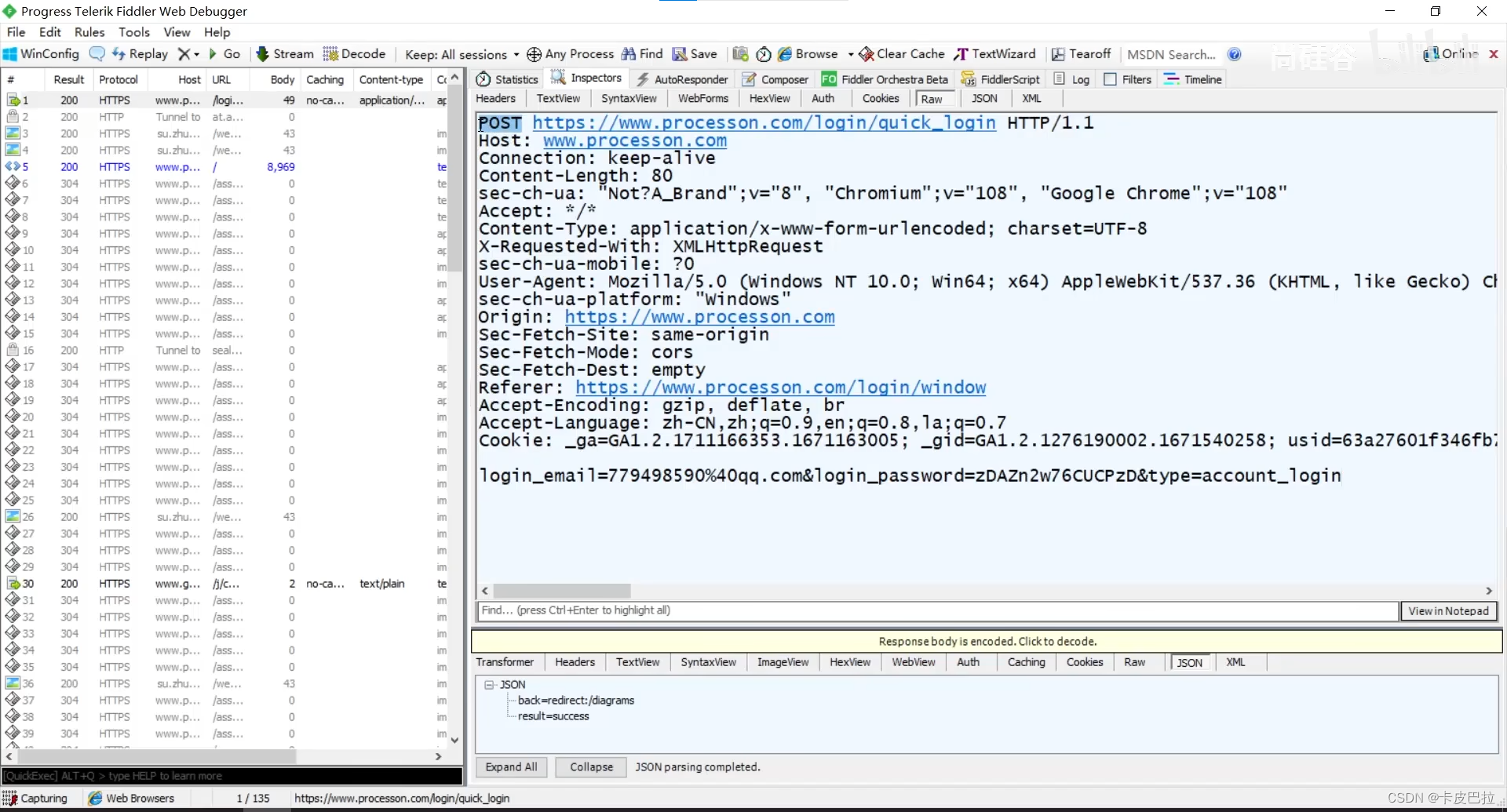Click the comment speech bubble icon
1507x812 pixels.
[x=97, y=54]
